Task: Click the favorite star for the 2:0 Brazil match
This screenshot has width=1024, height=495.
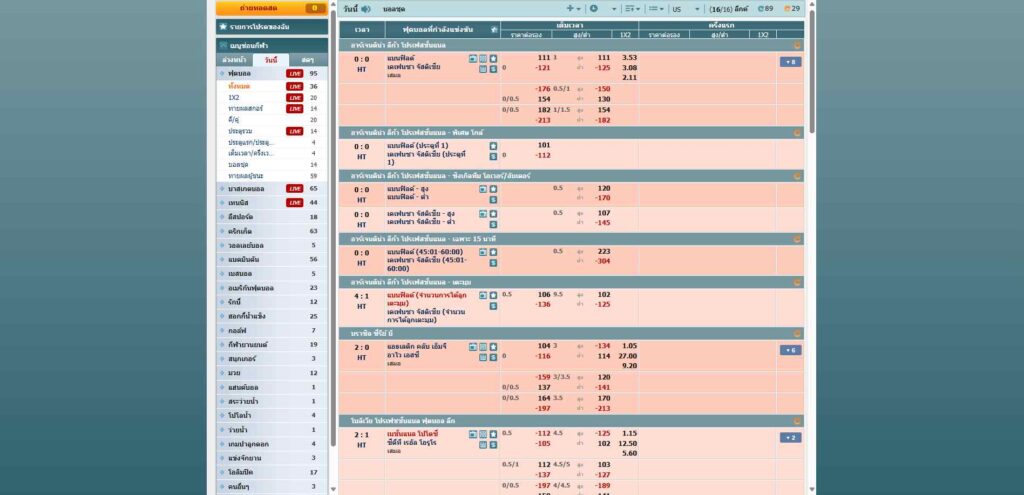Action: pos(493,345)
